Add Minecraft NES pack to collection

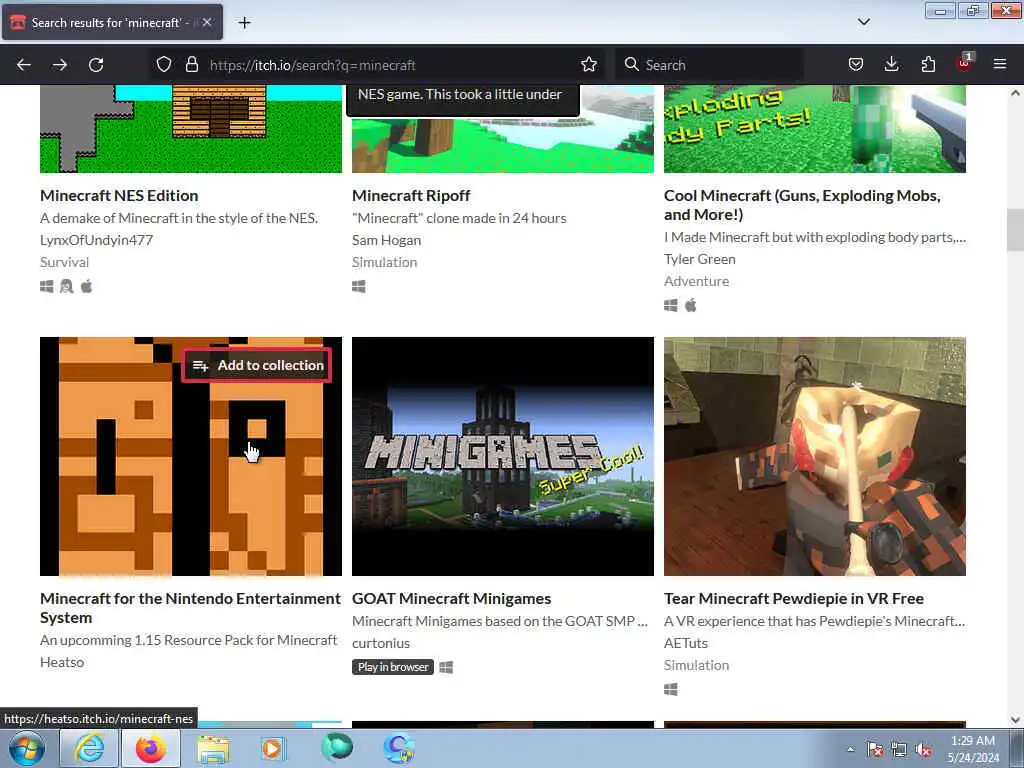pos(257,365)
